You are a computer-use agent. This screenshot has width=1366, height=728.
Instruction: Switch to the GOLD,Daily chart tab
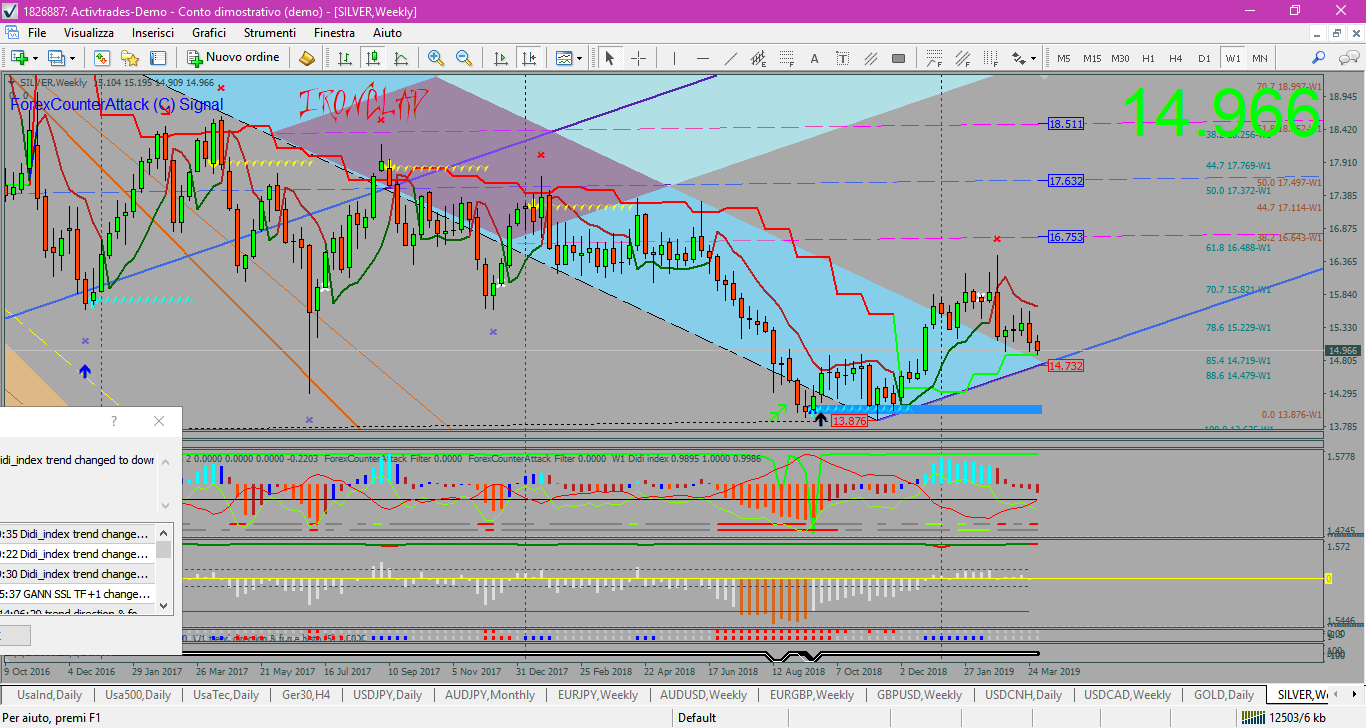(1224, 694)
